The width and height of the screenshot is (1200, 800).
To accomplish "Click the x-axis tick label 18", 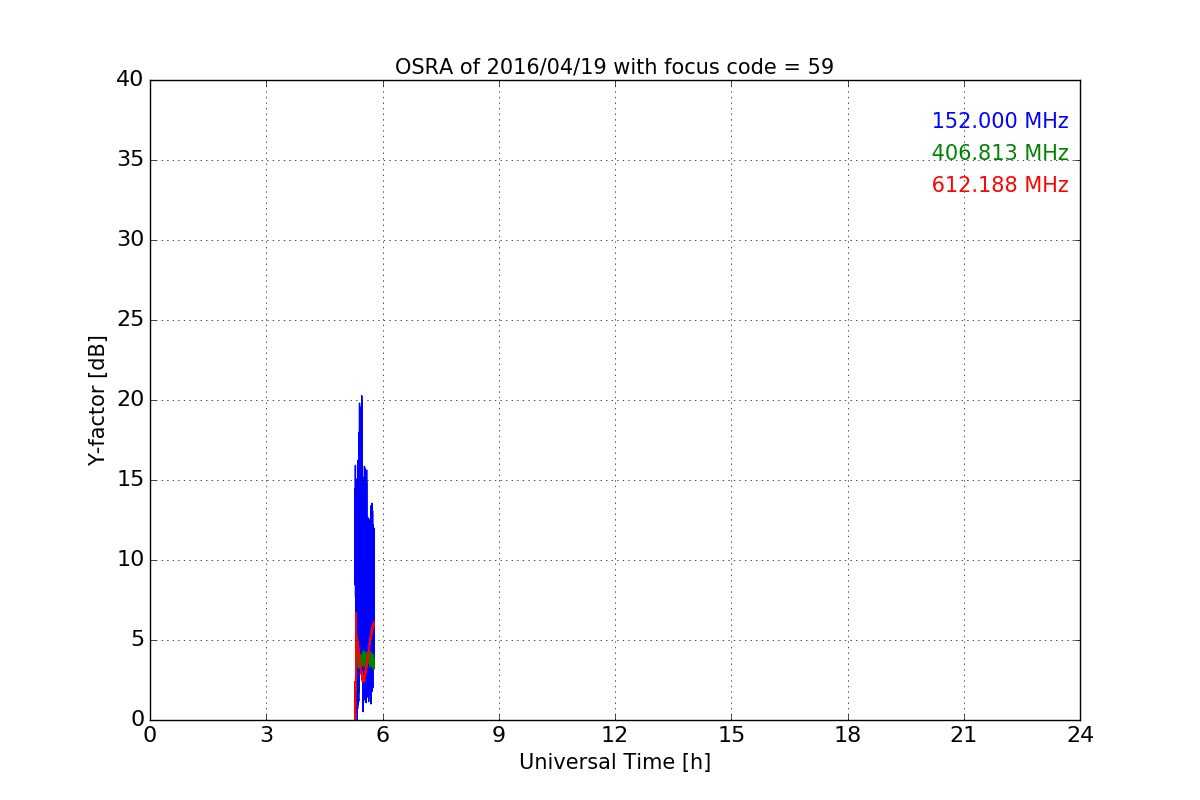I will (x=848, y=735).
